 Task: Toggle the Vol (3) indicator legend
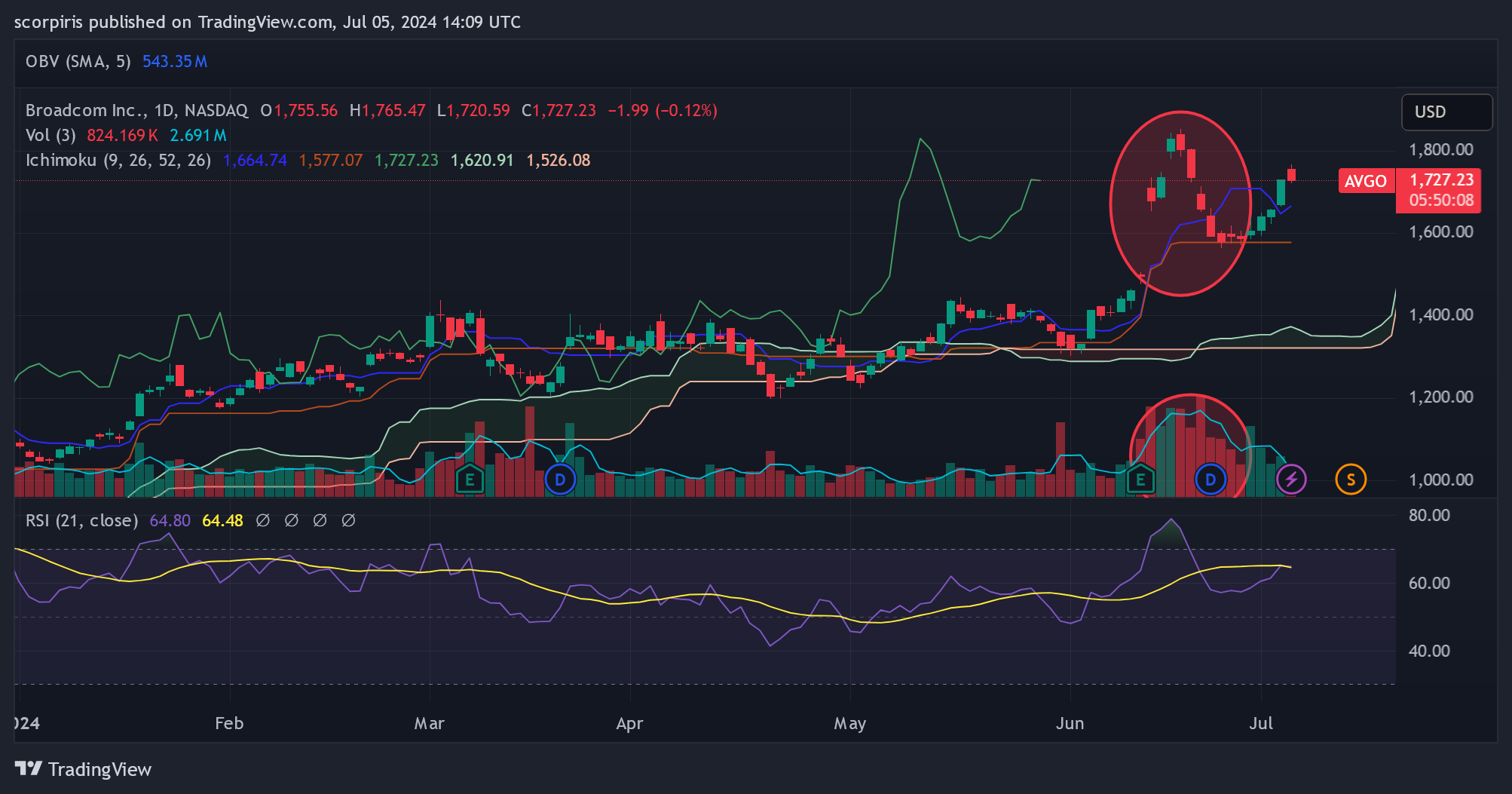point(51,136)
